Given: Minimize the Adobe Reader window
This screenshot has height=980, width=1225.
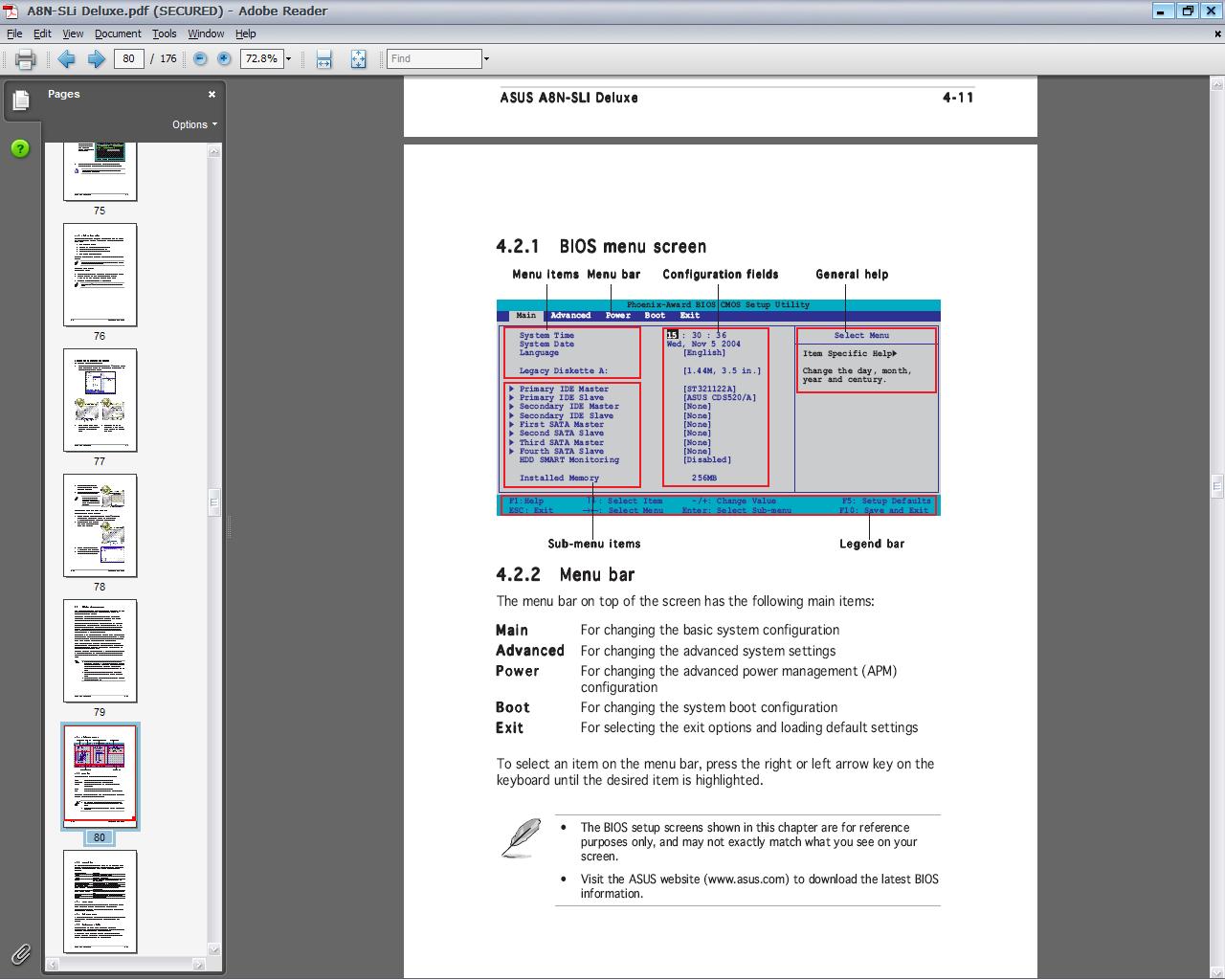Looking at the screenshot, I should click(x=1162, y=11).
